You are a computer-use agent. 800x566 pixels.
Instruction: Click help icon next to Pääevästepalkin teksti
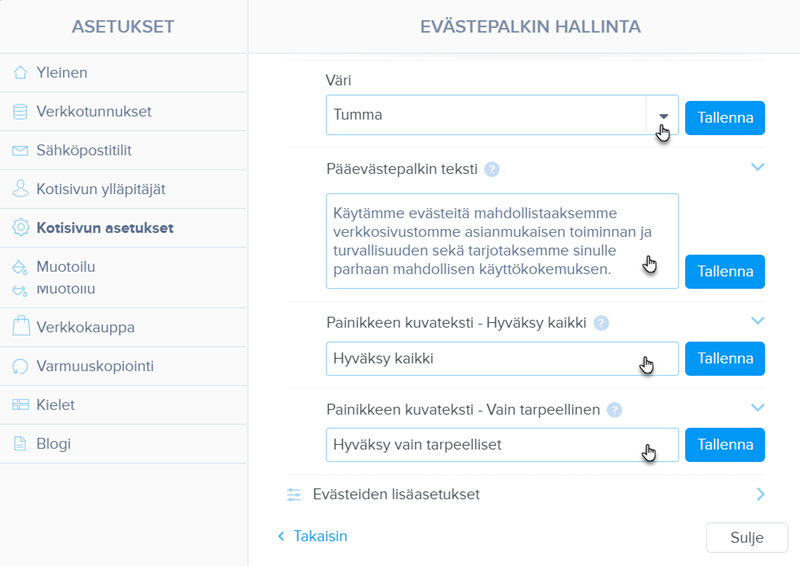(492, 169)
